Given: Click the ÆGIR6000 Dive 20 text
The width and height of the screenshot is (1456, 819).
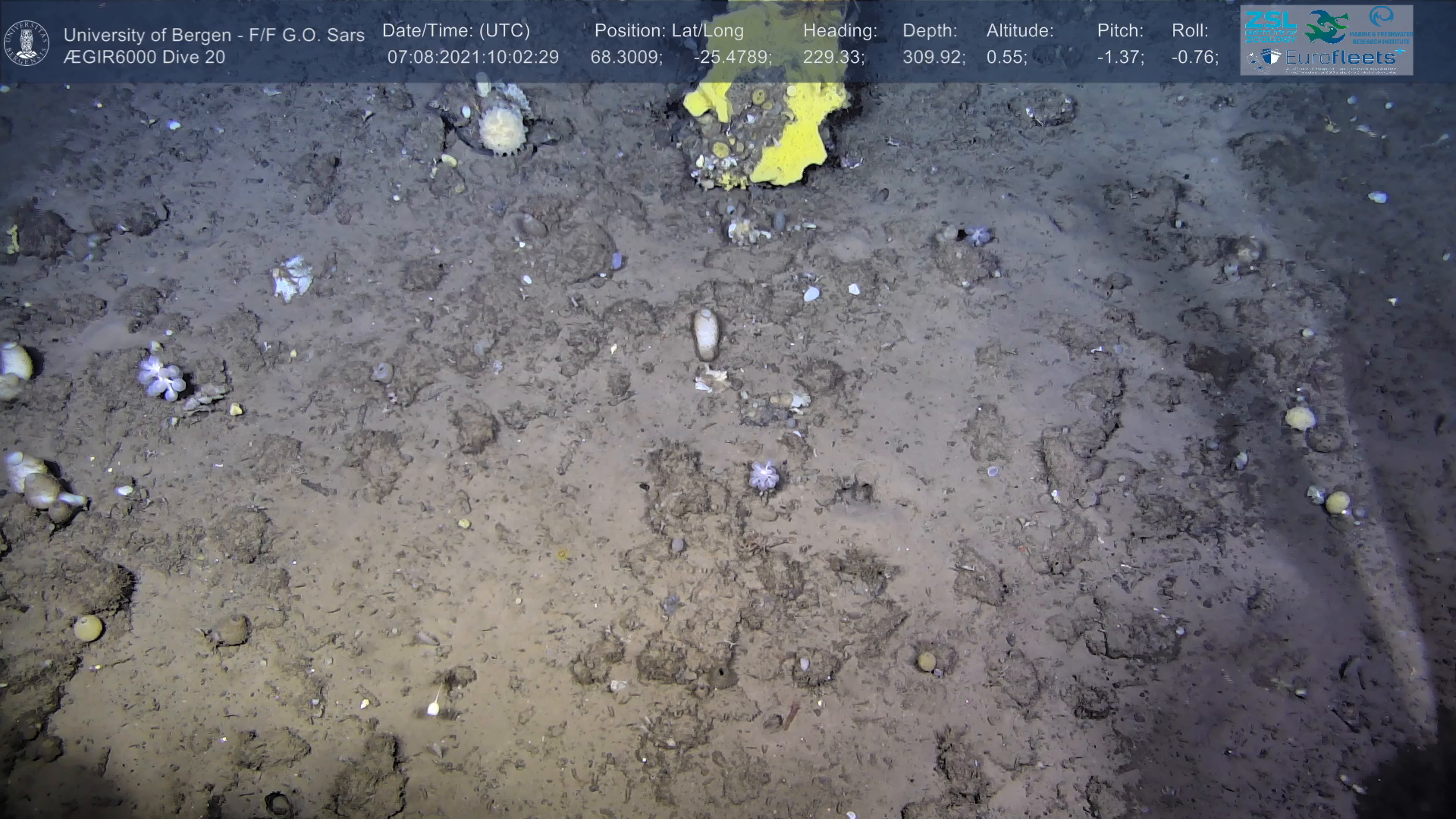Looking at the screenshot, I should tap(144, 58).
